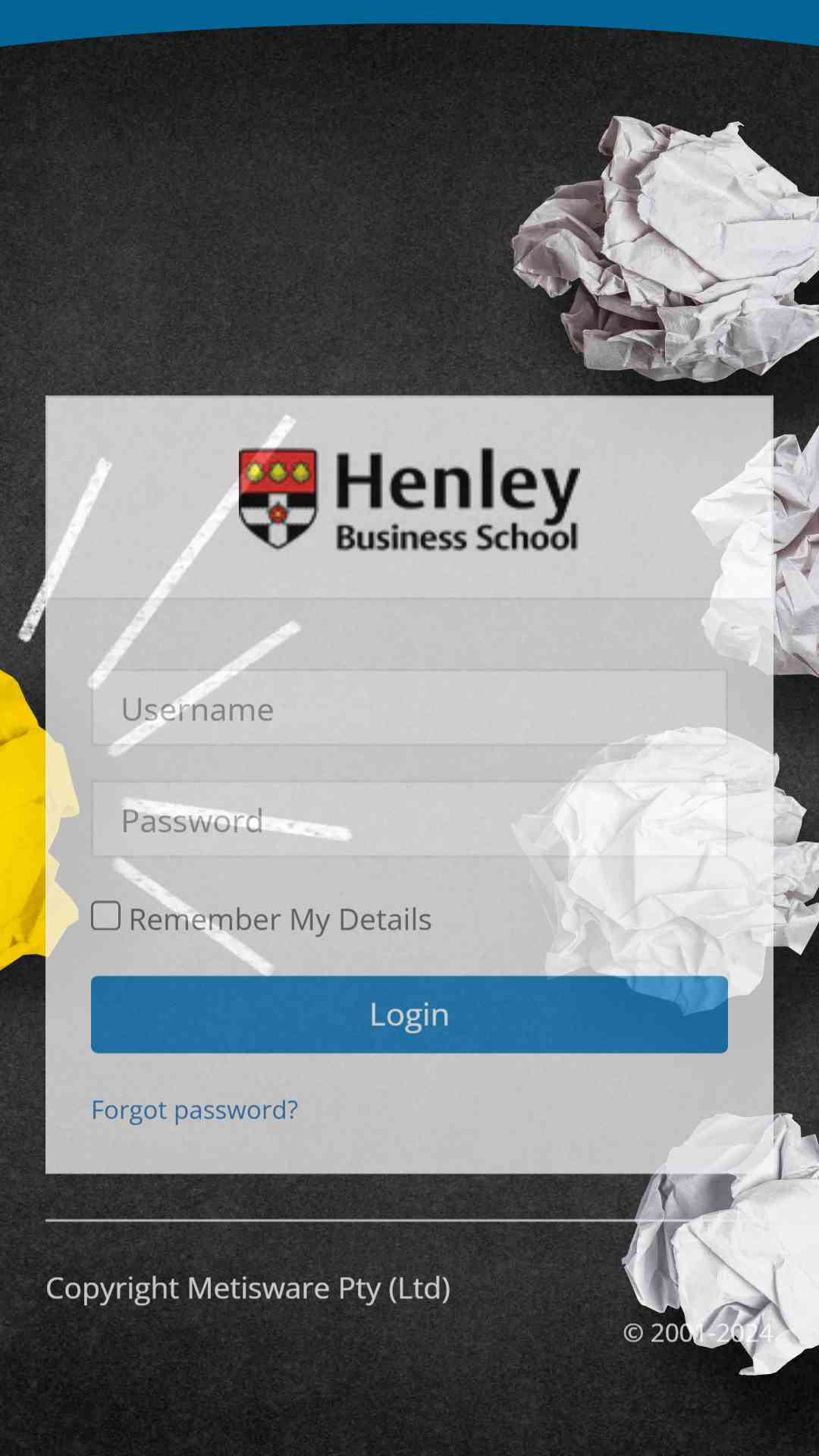Click the word Login on the button
The image size is (819, 1456).
point(409,1015)
